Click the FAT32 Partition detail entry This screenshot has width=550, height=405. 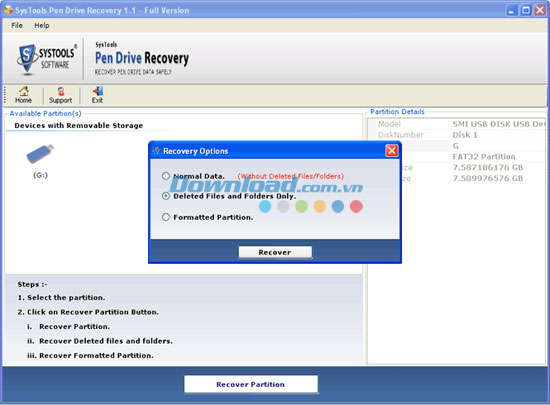(x=484, y=157)
